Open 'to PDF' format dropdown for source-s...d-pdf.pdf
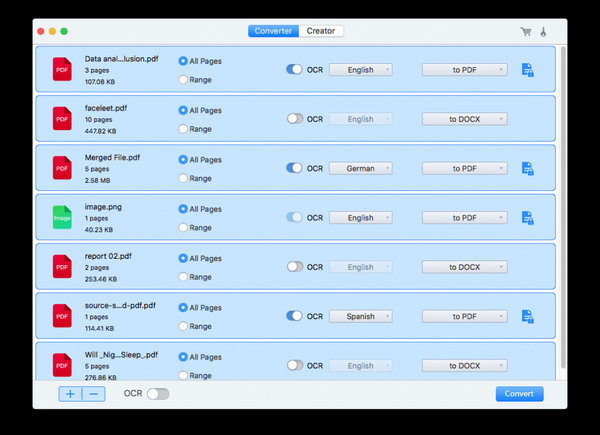Viewport: 600px width, 435px height. tap(465, 317)
